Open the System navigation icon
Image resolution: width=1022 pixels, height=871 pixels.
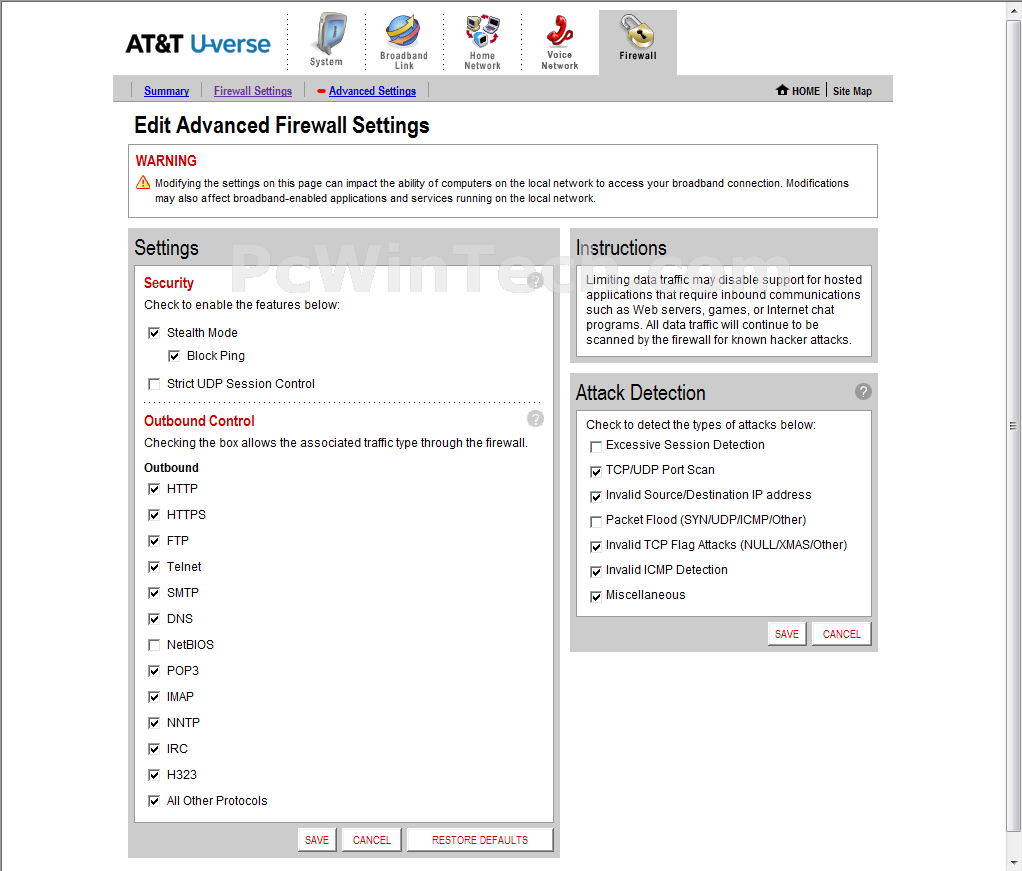pyautogui.click(x=326, y=36)
